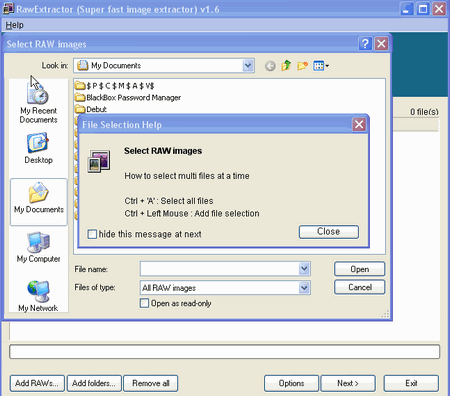This screenshot has width=450, height=396.
Task: Open the My Computer shortcut
Action: coord(38,247)
